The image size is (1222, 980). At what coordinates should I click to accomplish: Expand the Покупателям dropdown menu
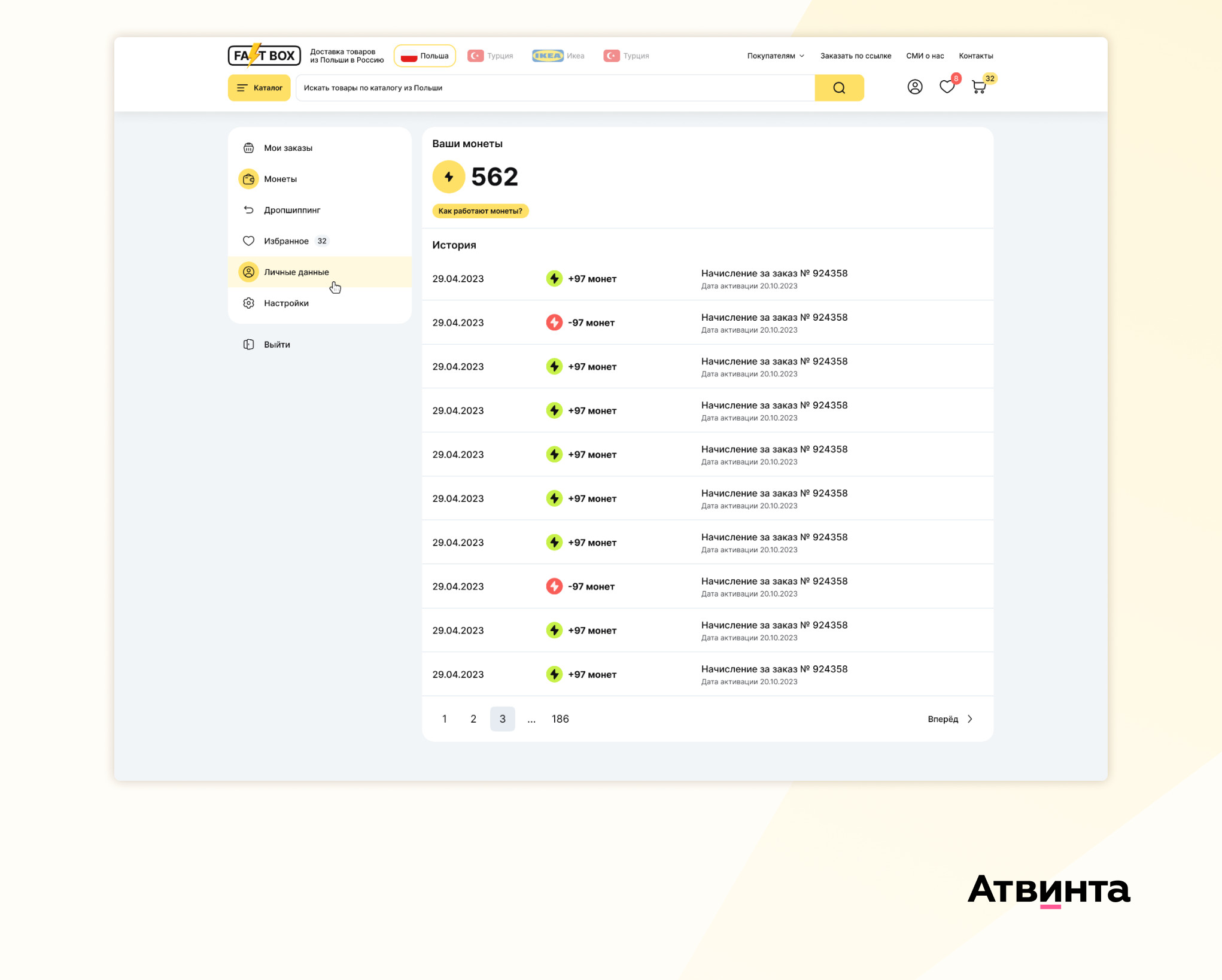point(776,56)
